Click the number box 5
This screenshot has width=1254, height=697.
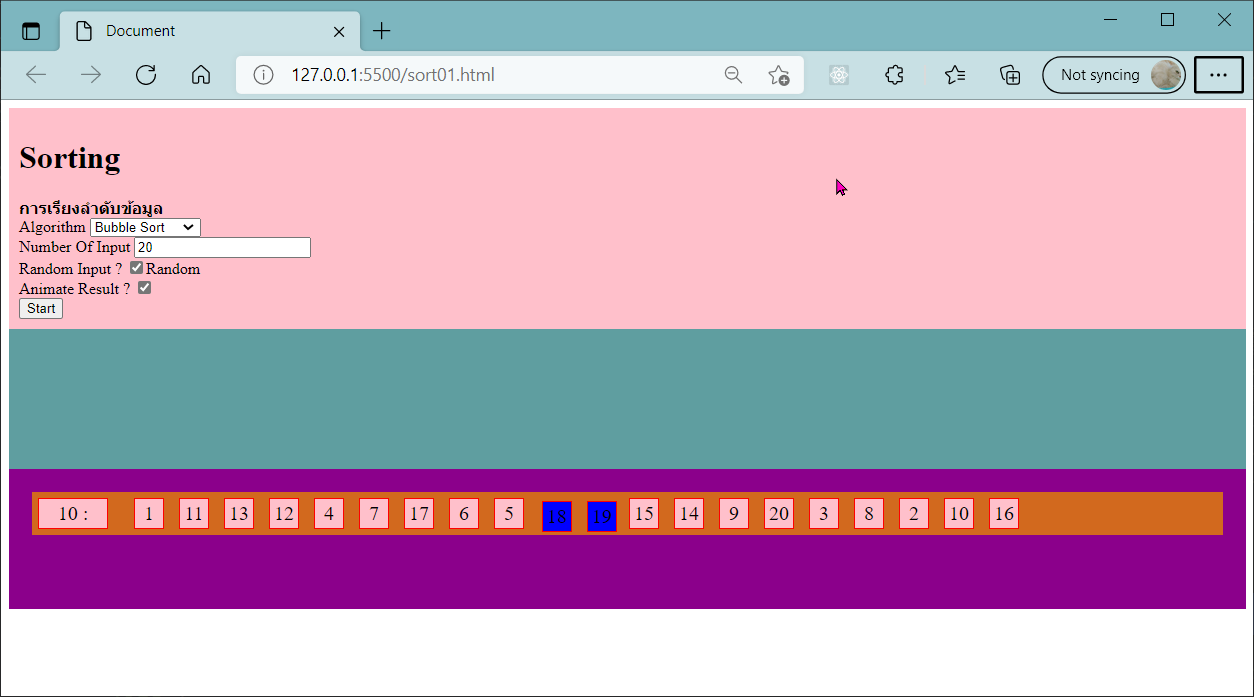[509, 514]
